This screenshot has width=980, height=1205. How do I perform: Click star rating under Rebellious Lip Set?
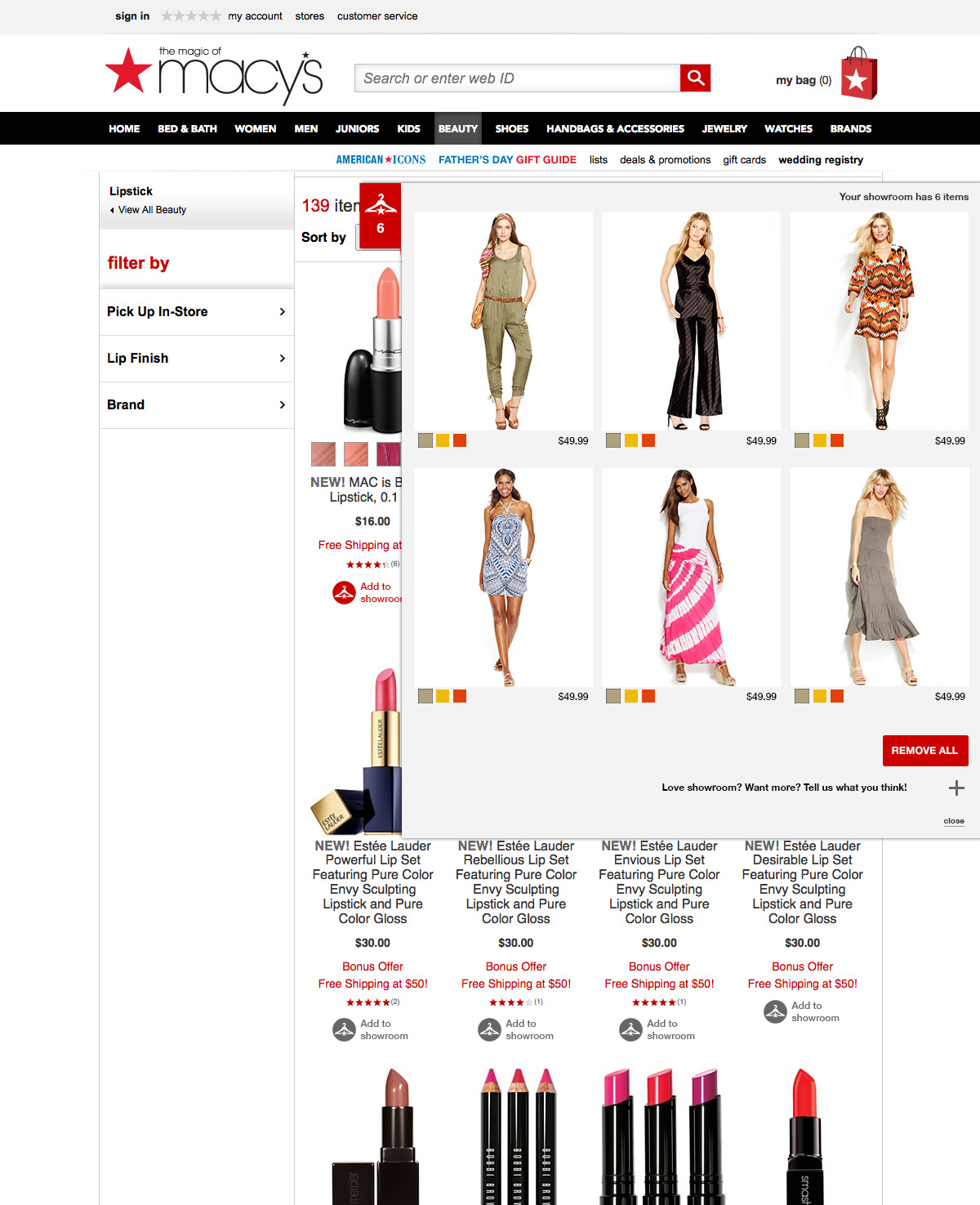point(510,1002)
